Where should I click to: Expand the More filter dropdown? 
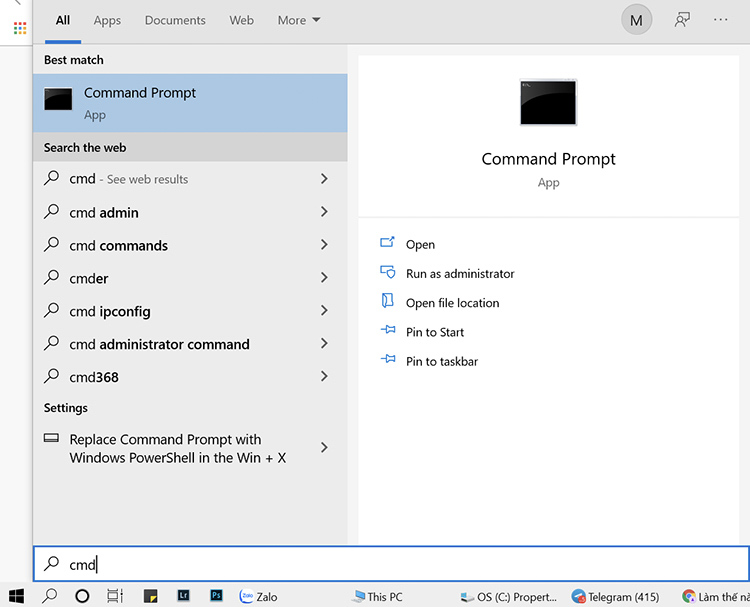pos(299,21)
